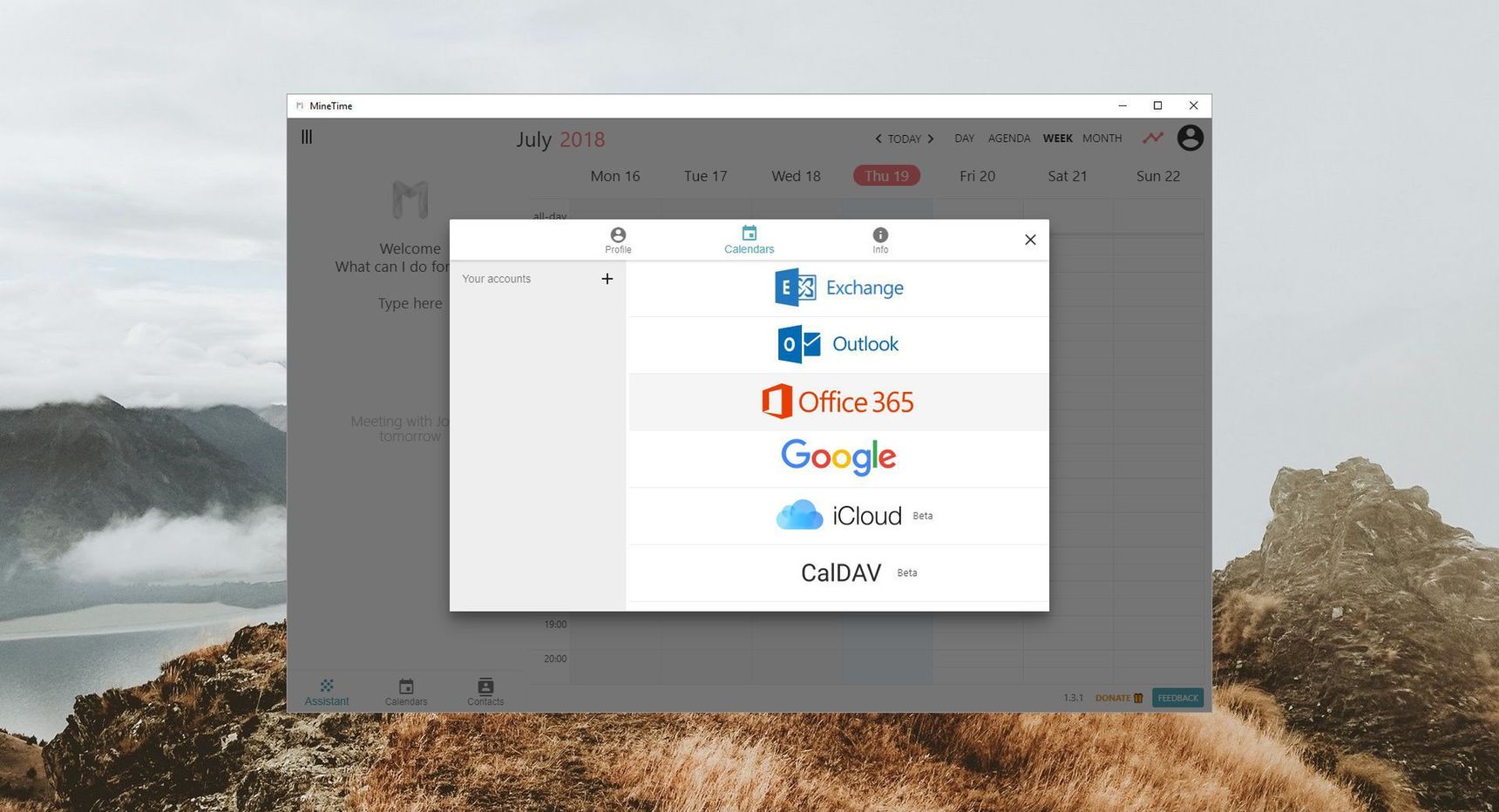The height and width of the screenshot is (812, 1499).
Task: Click the July 2018 title
Action: pyautogui.click(x=560, y=139)
